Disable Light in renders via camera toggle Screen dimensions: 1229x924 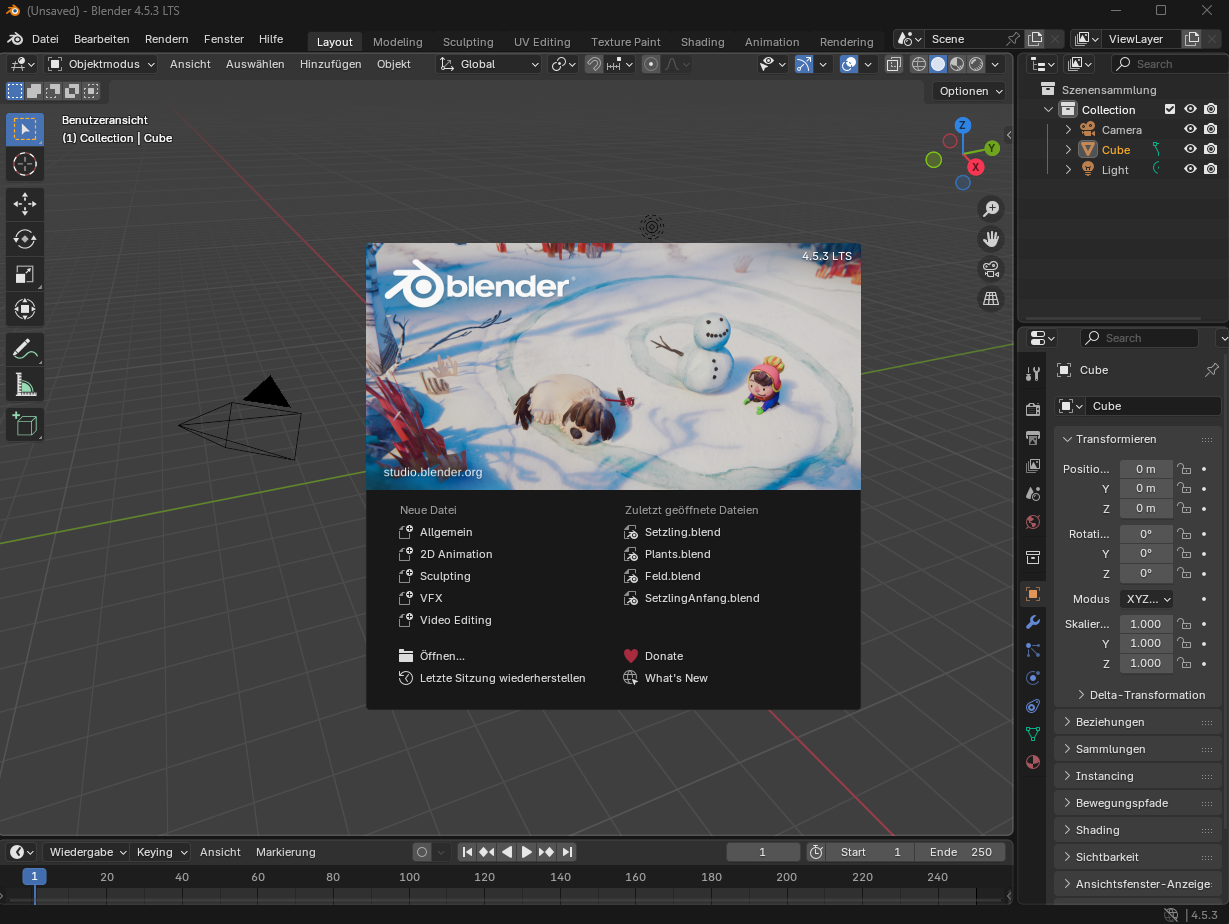1211,169
